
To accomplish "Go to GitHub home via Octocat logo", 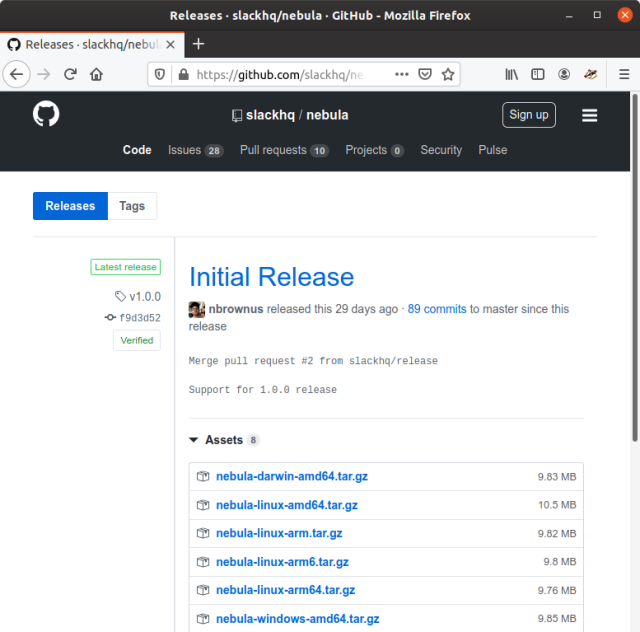I will (x=46, y=113).
